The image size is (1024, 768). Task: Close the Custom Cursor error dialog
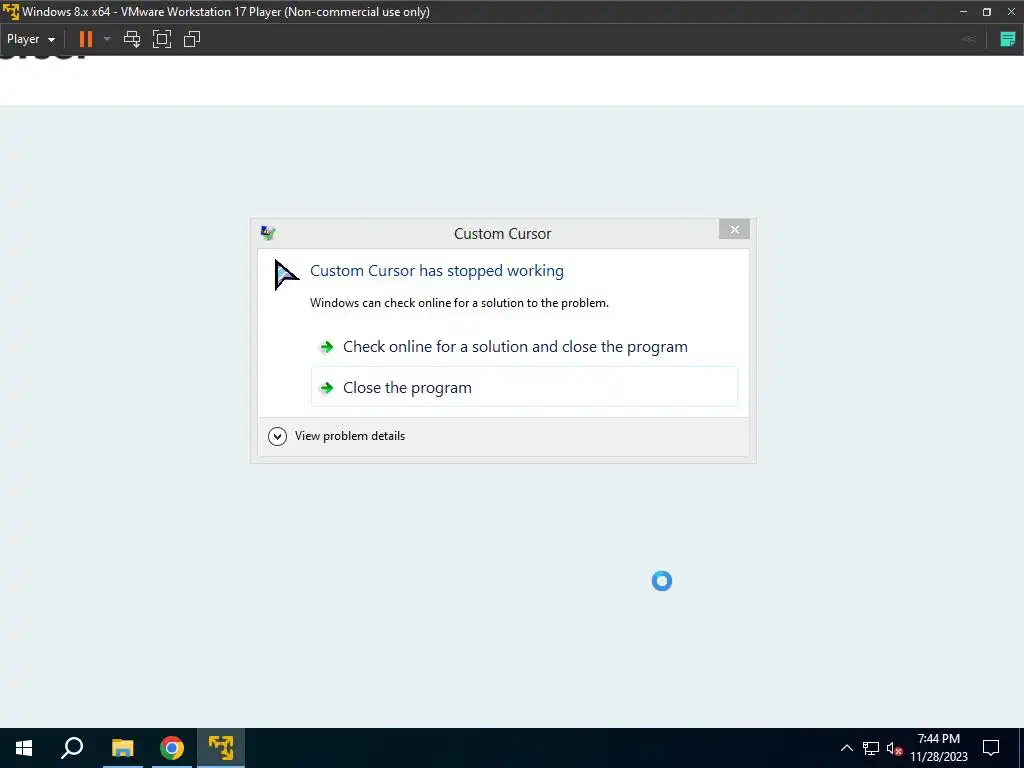pyautogui.click(x=734, y=229)
